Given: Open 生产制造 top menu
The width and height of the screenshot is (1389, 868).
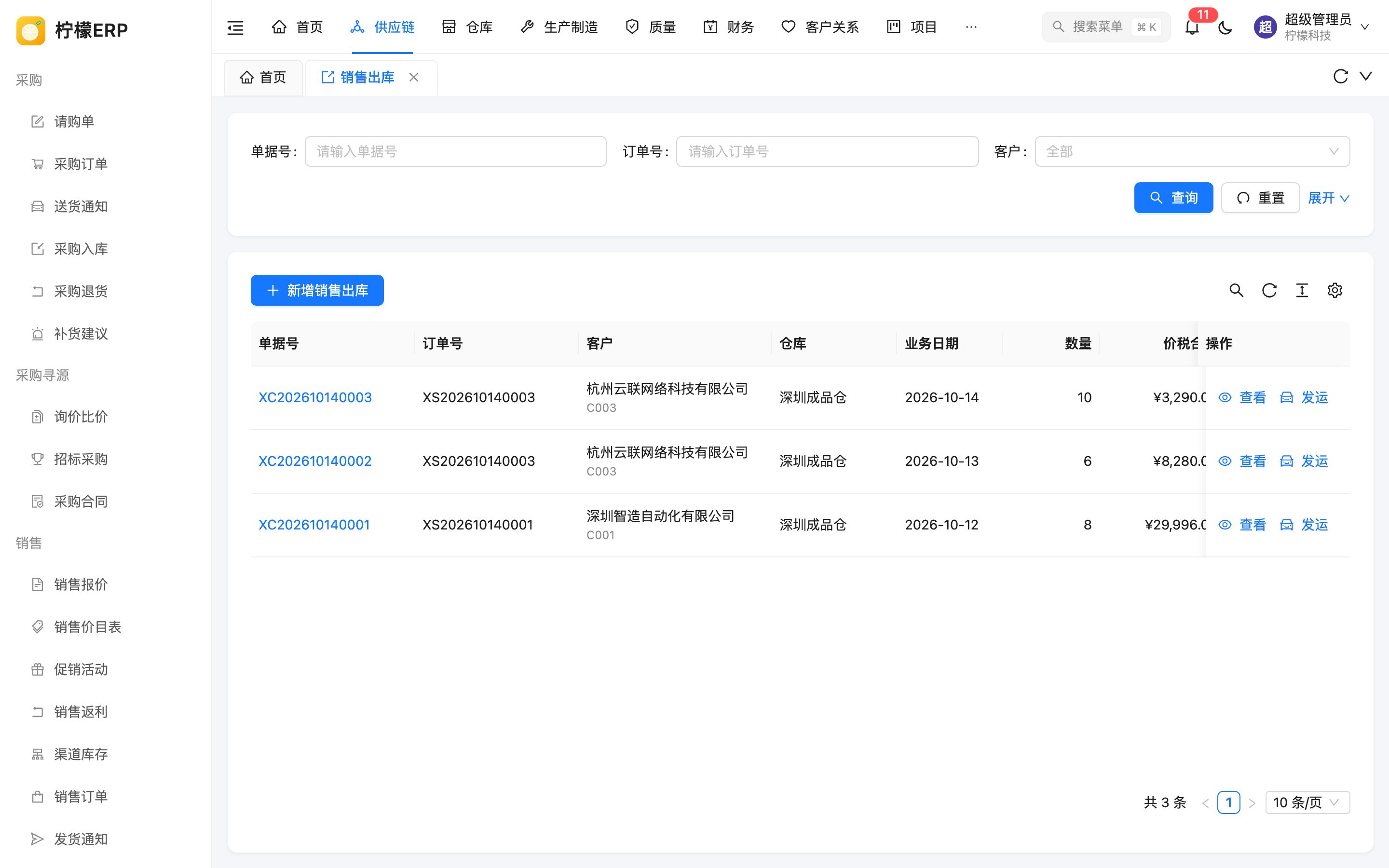Looking at the screenshot, I should [559, 27].
